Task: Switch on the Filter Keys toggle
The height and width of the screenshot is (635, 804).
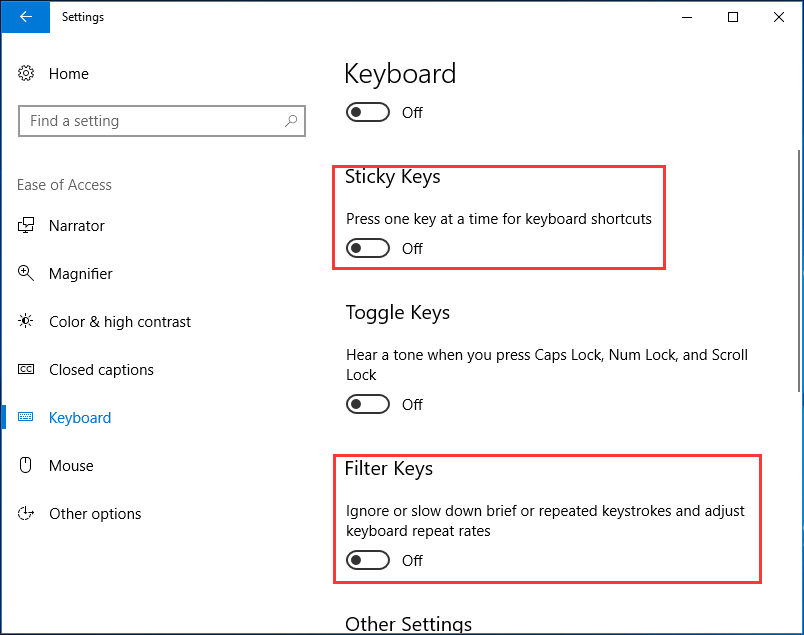Action: point(368,560)
